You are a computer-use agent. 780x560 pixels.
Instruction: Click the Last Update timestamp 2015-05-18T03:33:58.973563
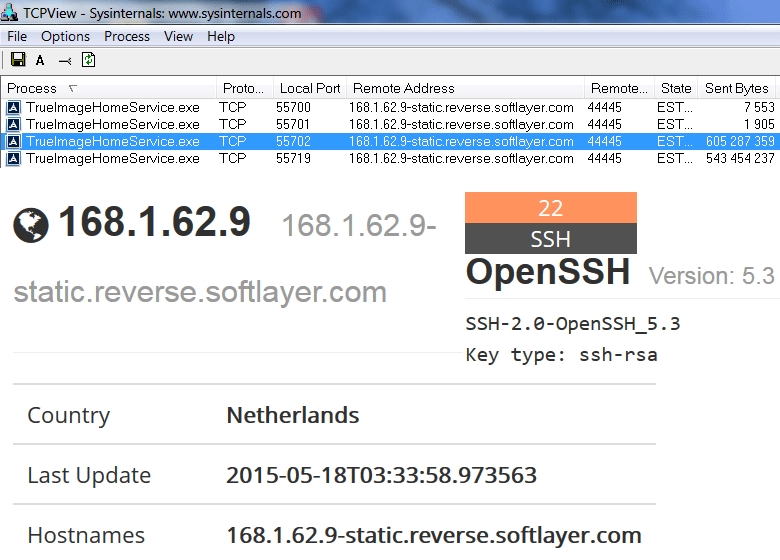click(382, 475)
